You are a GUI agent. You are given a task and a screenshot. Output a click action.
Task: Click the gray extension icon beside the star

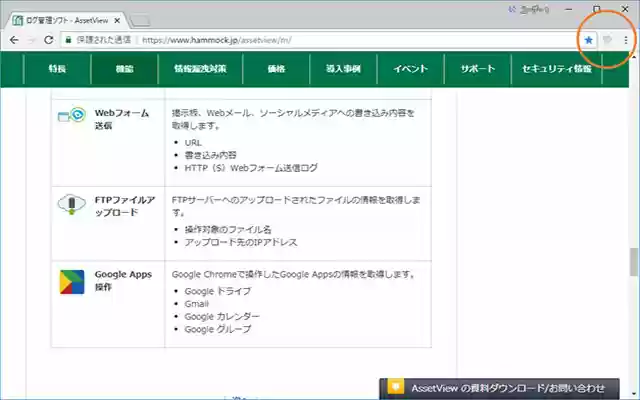[607, 40]
